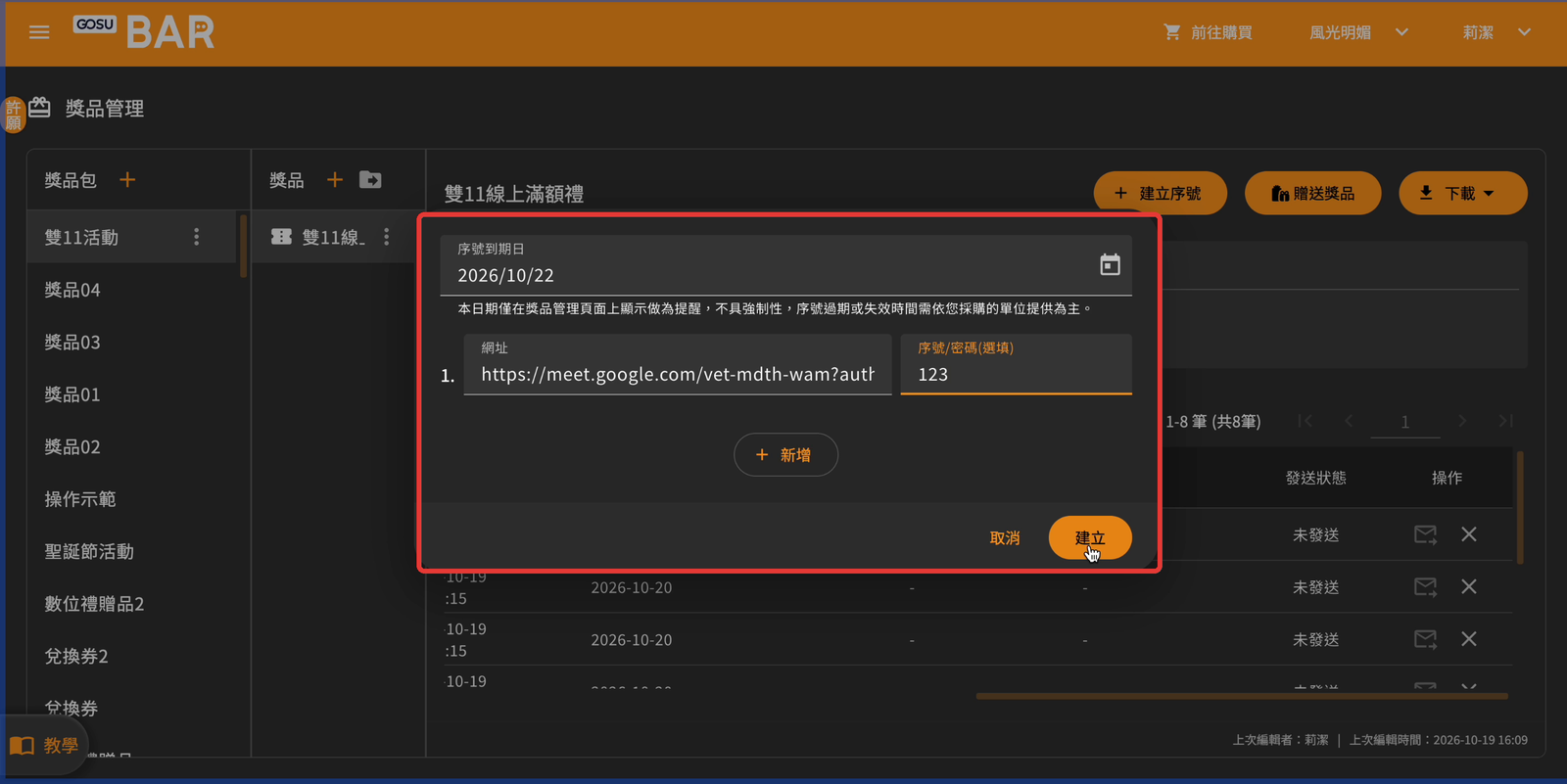Click the 建立序號 button
The width and height of the screenshot is (1567, 784).
point(1161,194)
